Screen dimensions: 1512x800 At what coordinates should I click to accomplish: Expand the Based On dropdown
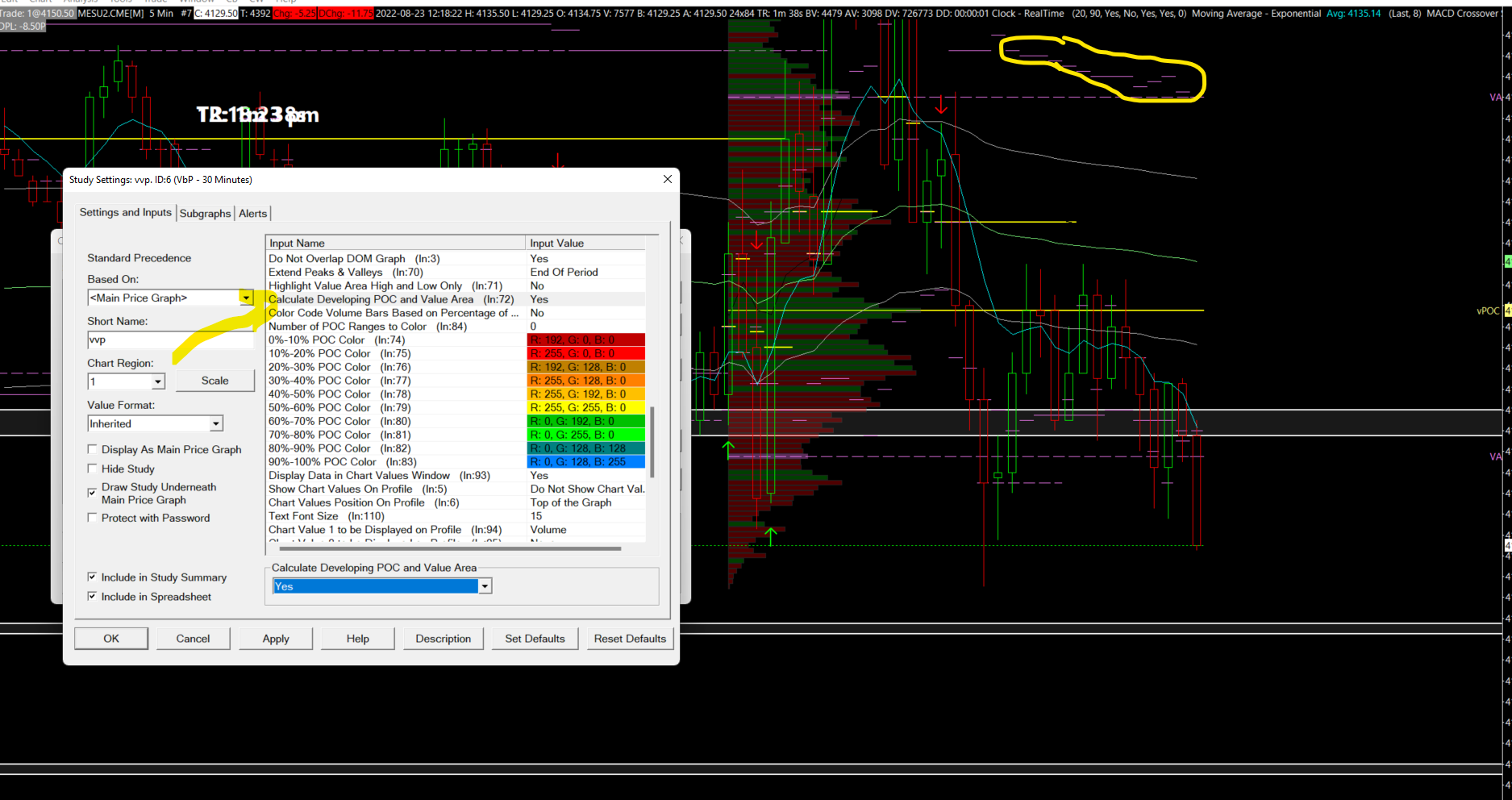pos(246,298)
